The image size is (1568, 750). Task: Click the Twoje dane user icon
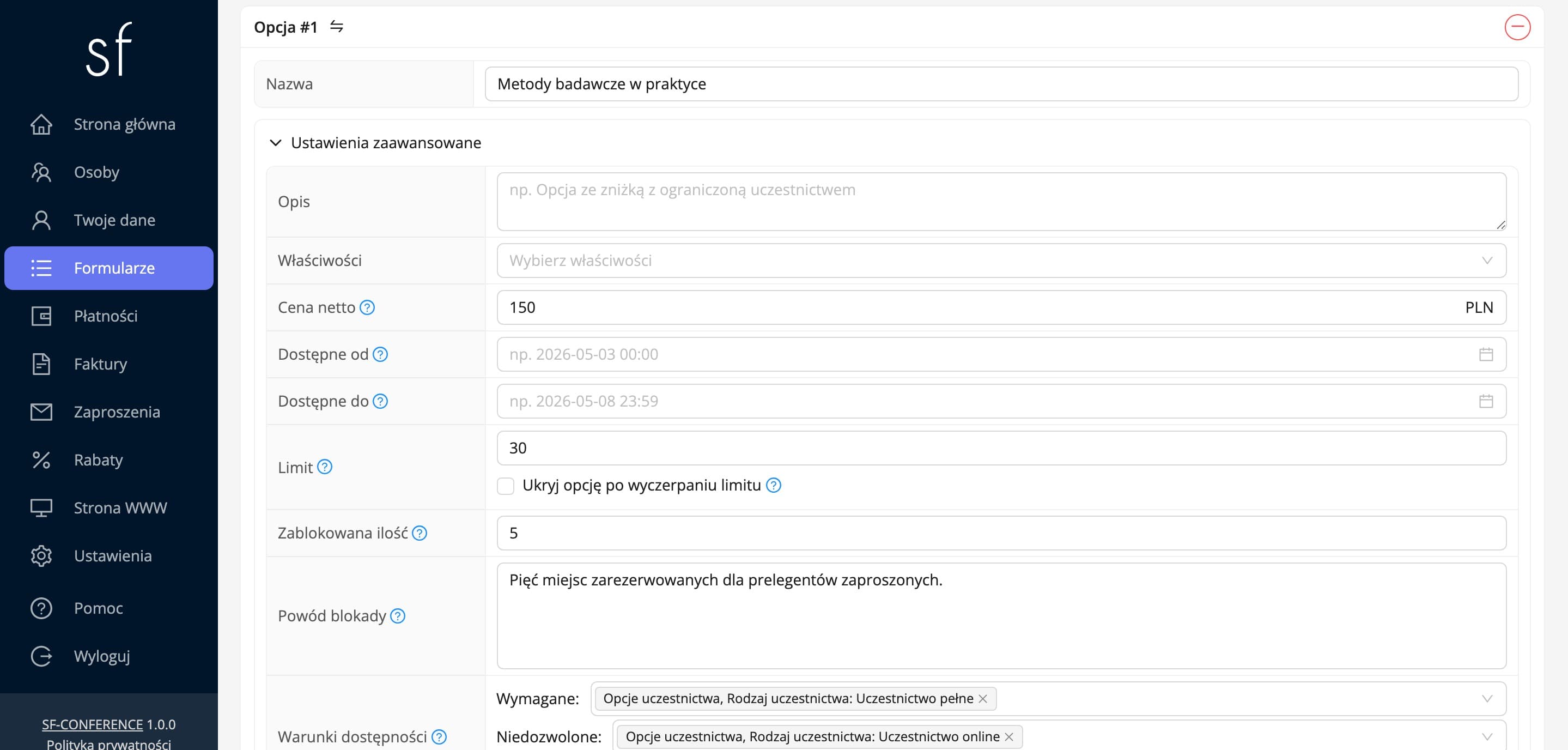(41, 220)
